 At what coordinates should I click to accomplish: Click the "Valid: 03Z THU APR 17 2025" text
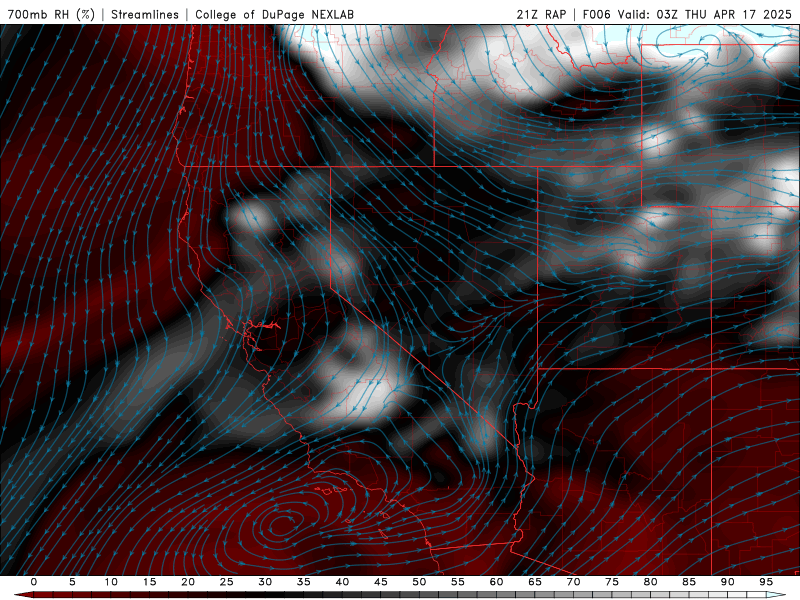pyautogui.click(x=705, y=14)
